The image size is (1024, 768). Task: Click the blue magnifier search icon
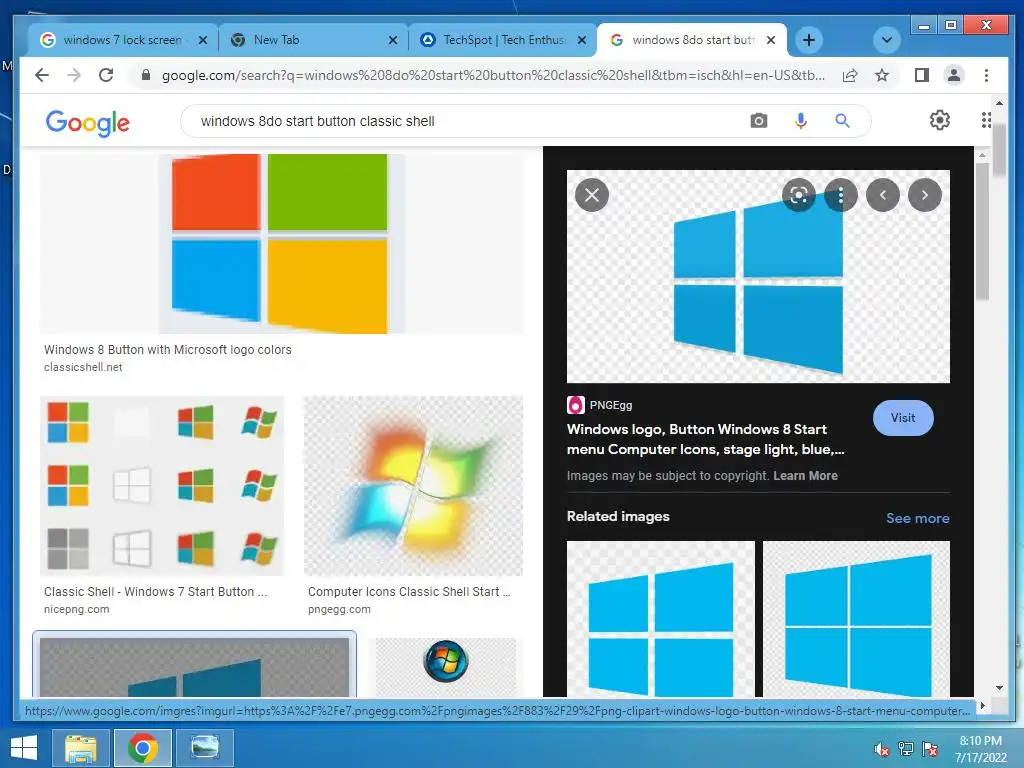coord(842,121)
